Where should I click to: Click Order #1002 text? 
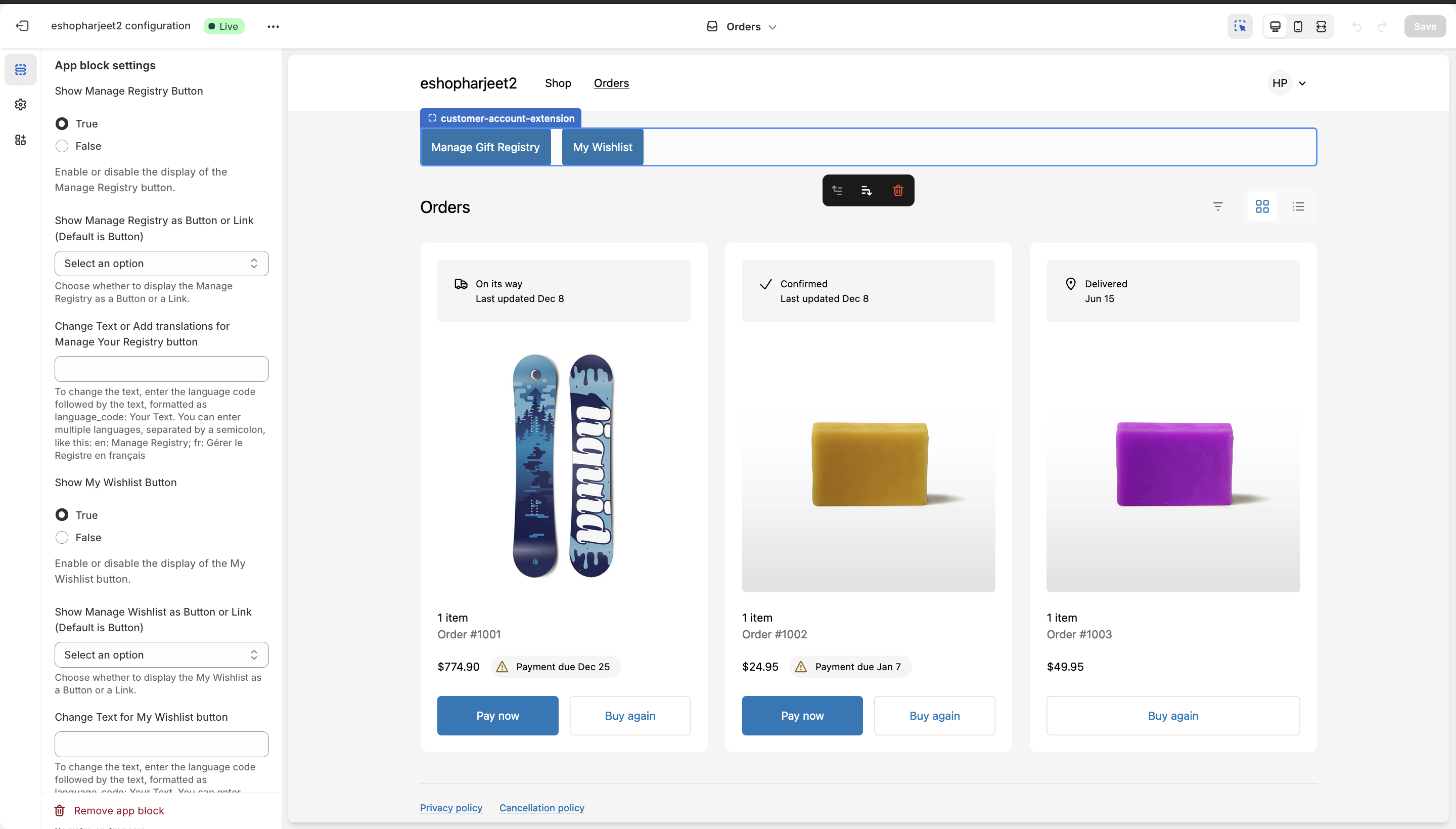(775, 634)
